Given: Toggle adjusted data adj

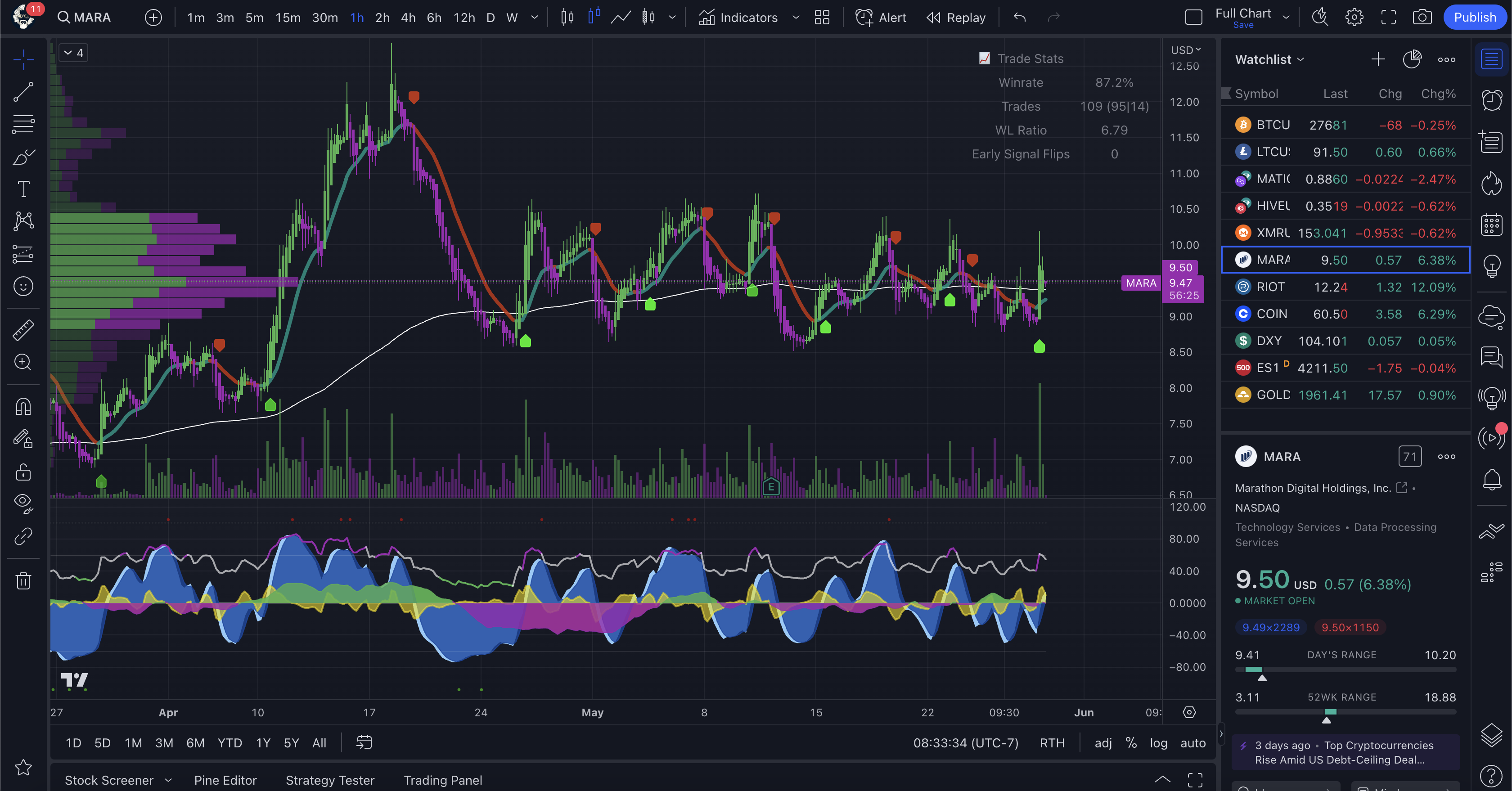Looking at the screenshot, I should point(1103,743).
